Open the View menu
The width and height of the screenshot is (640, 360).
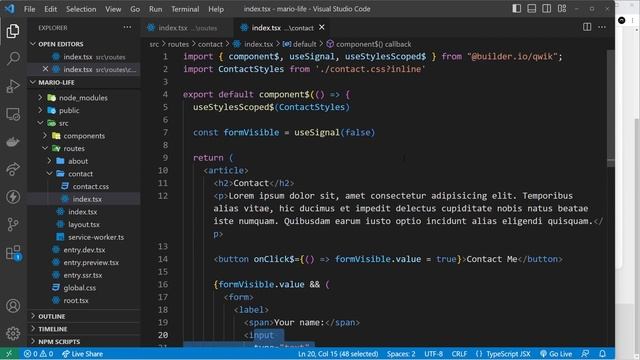(113, 9)
